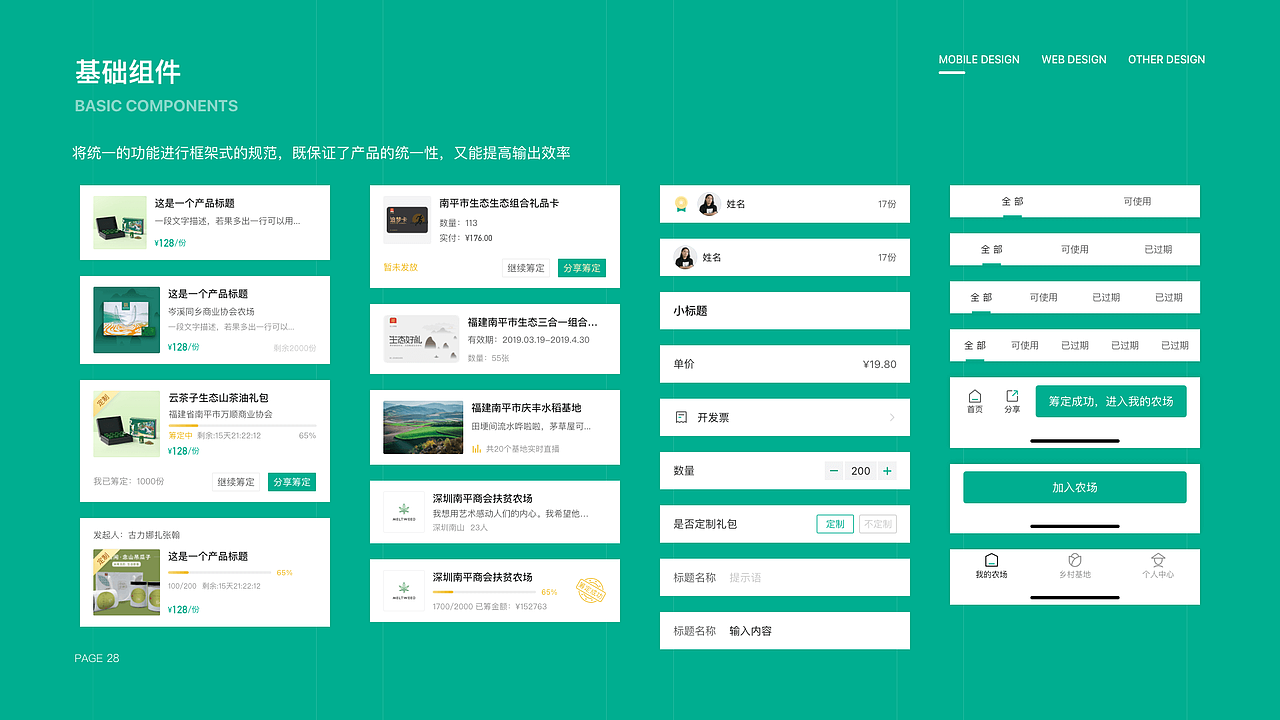Click the progress bar above 100/200
Image resolution: width=1280 pixels, height=720 pixels.
point(219,573)
